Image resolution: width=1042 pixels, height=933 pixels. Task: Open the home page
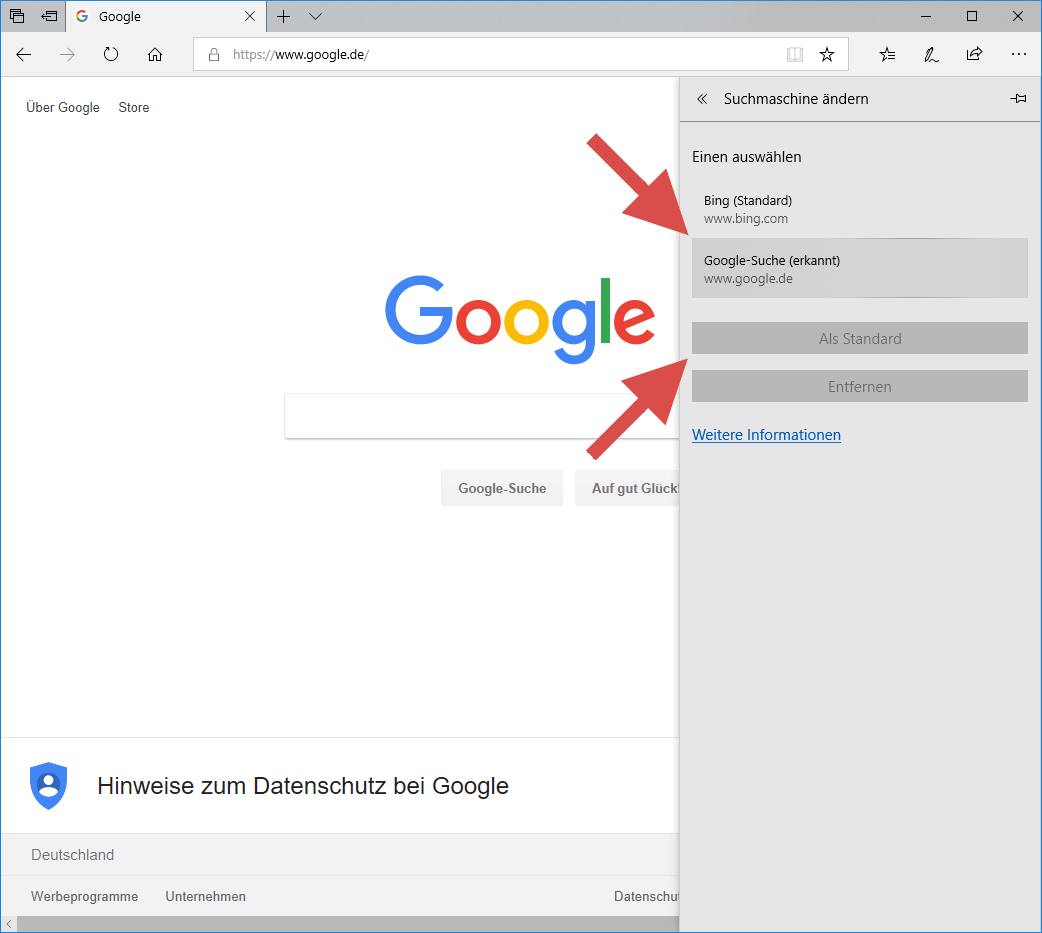[x=155, y=54]
